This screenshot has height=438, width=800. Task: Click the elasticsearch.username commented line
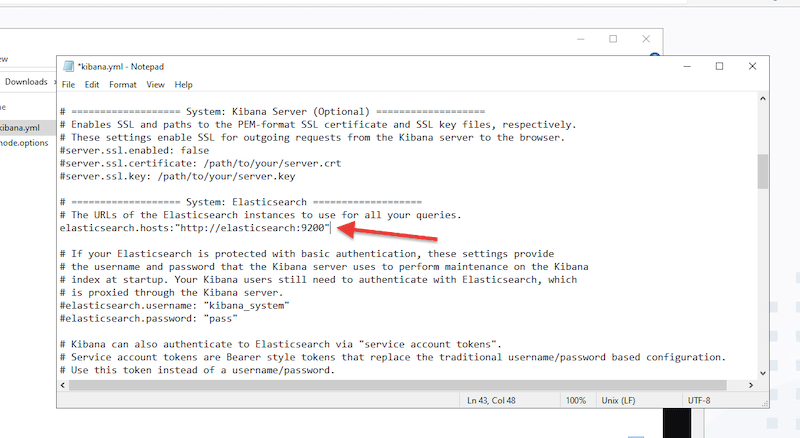click(x=160, y=306)
